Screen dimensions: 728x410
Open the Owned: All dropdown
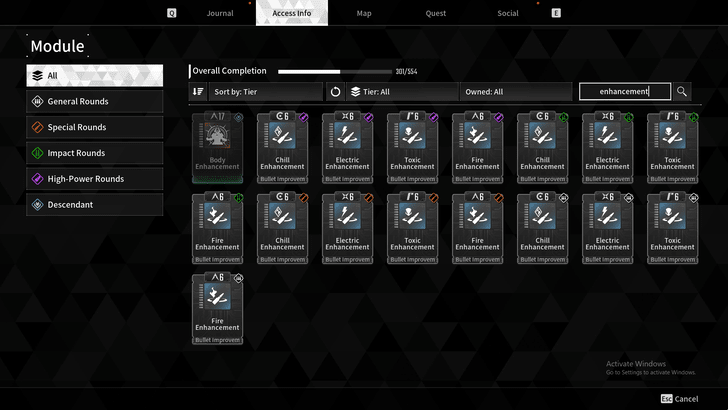point(516,91)
